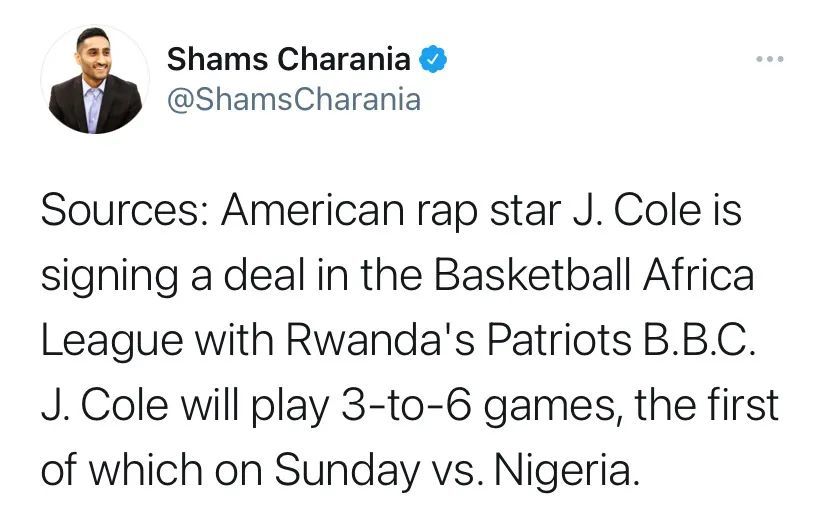Open Shams Charania's profile picture
827x526 pixels.
(x=95, y=79)
